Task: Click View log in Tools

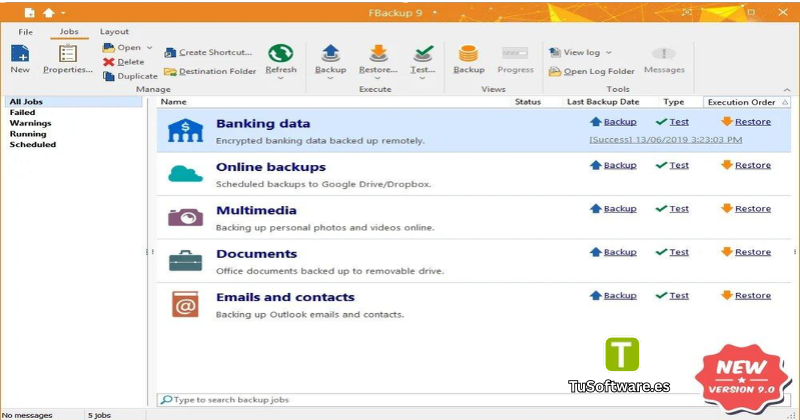Action: (x=574, y=52)
